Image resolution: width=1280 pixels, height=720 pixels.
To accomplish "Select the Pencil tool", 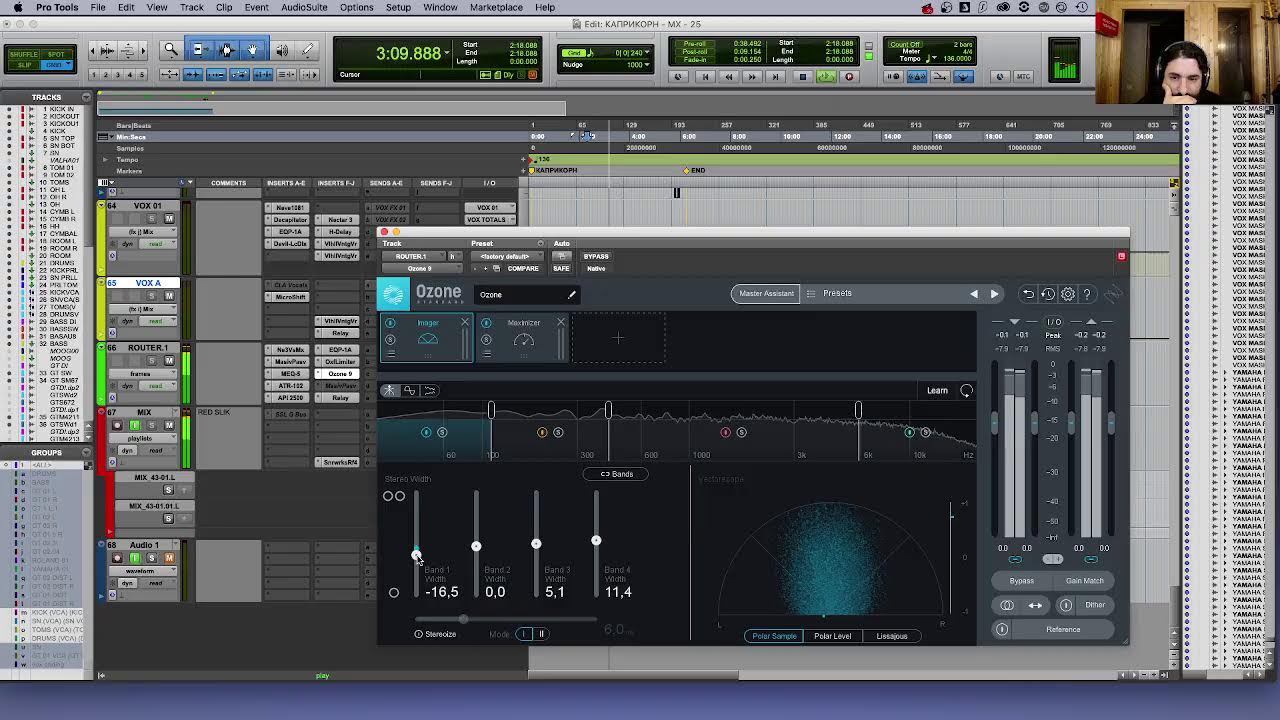I will click(308, 49).
